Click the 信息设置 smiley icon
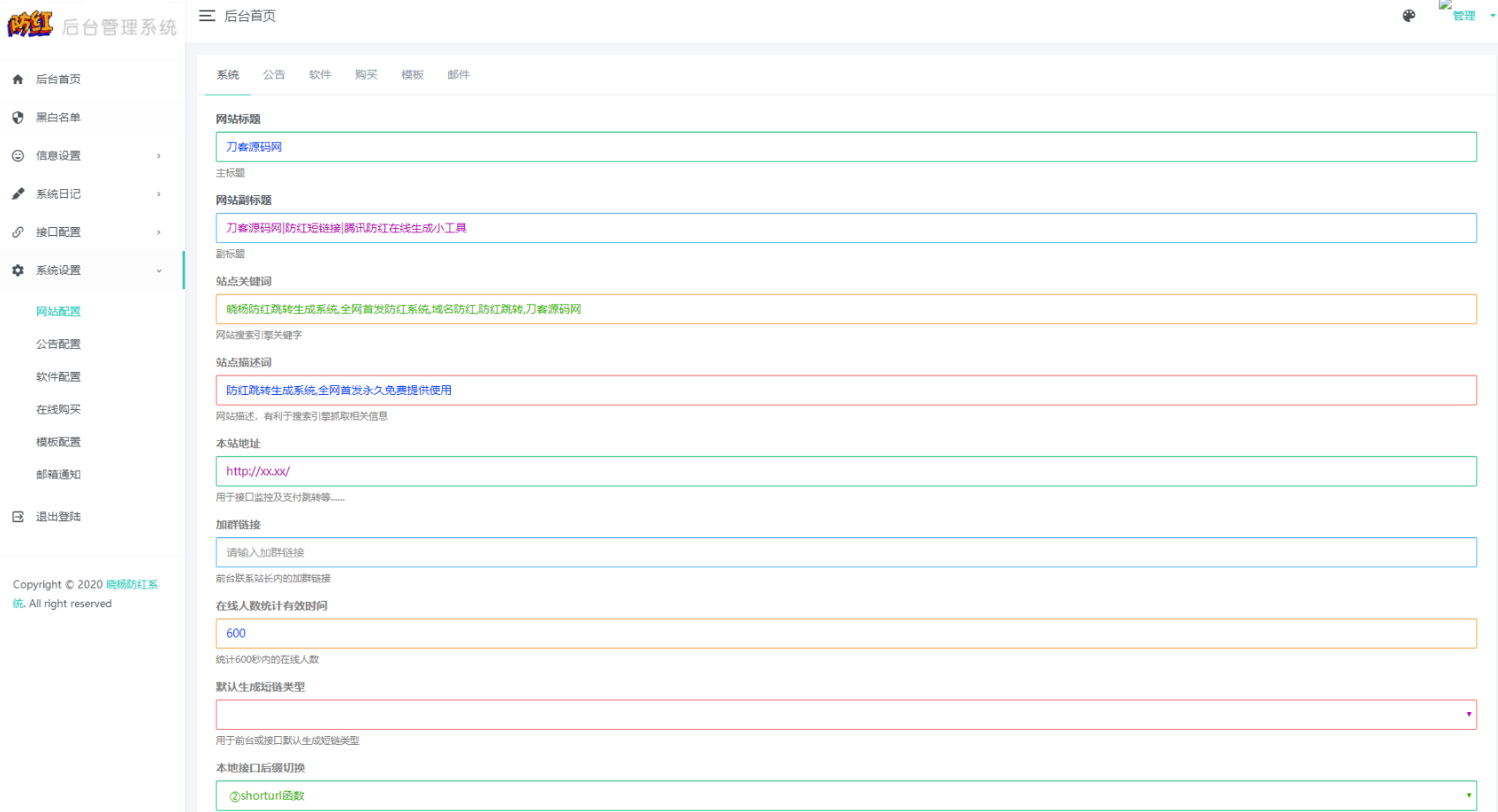The height and width of the screenshot is (812, 1498). (18, 156)
